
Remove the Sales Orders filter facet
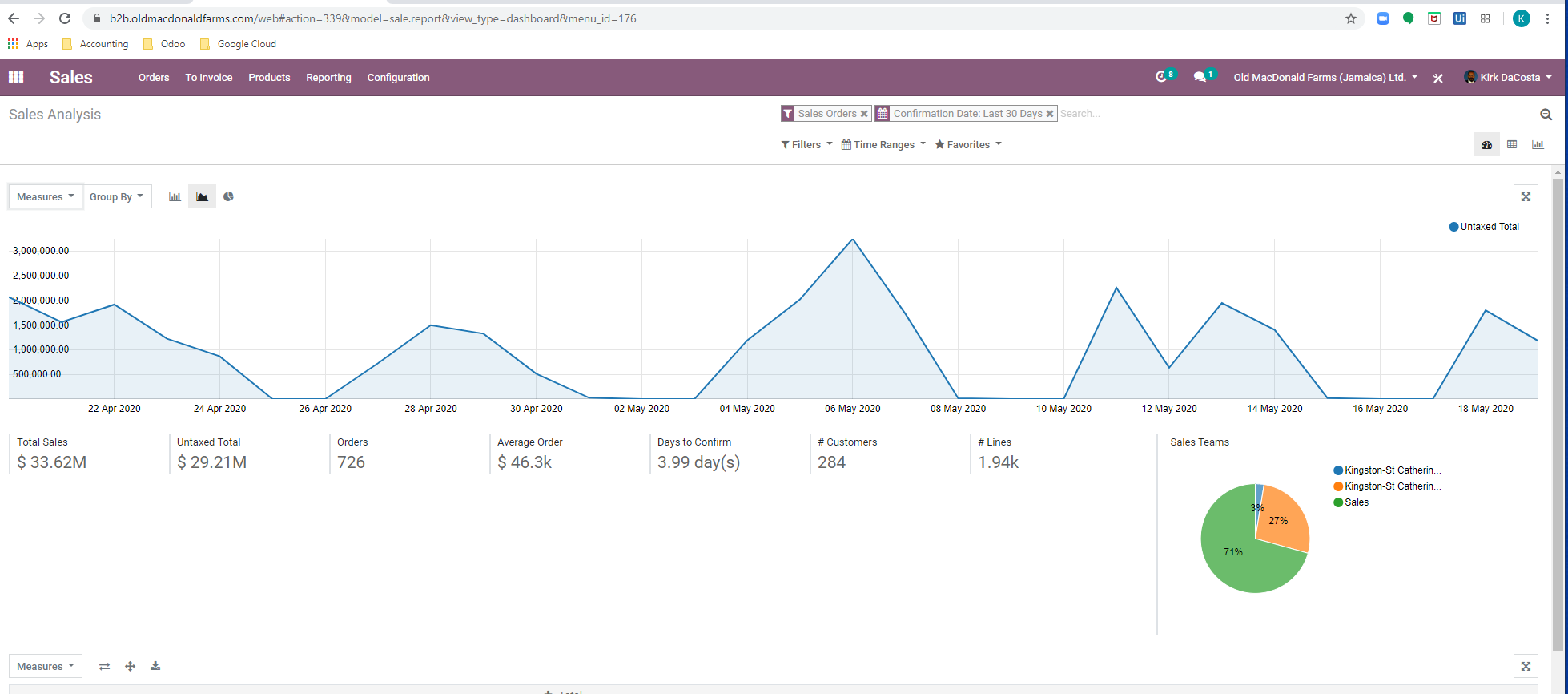coord(864,114)
